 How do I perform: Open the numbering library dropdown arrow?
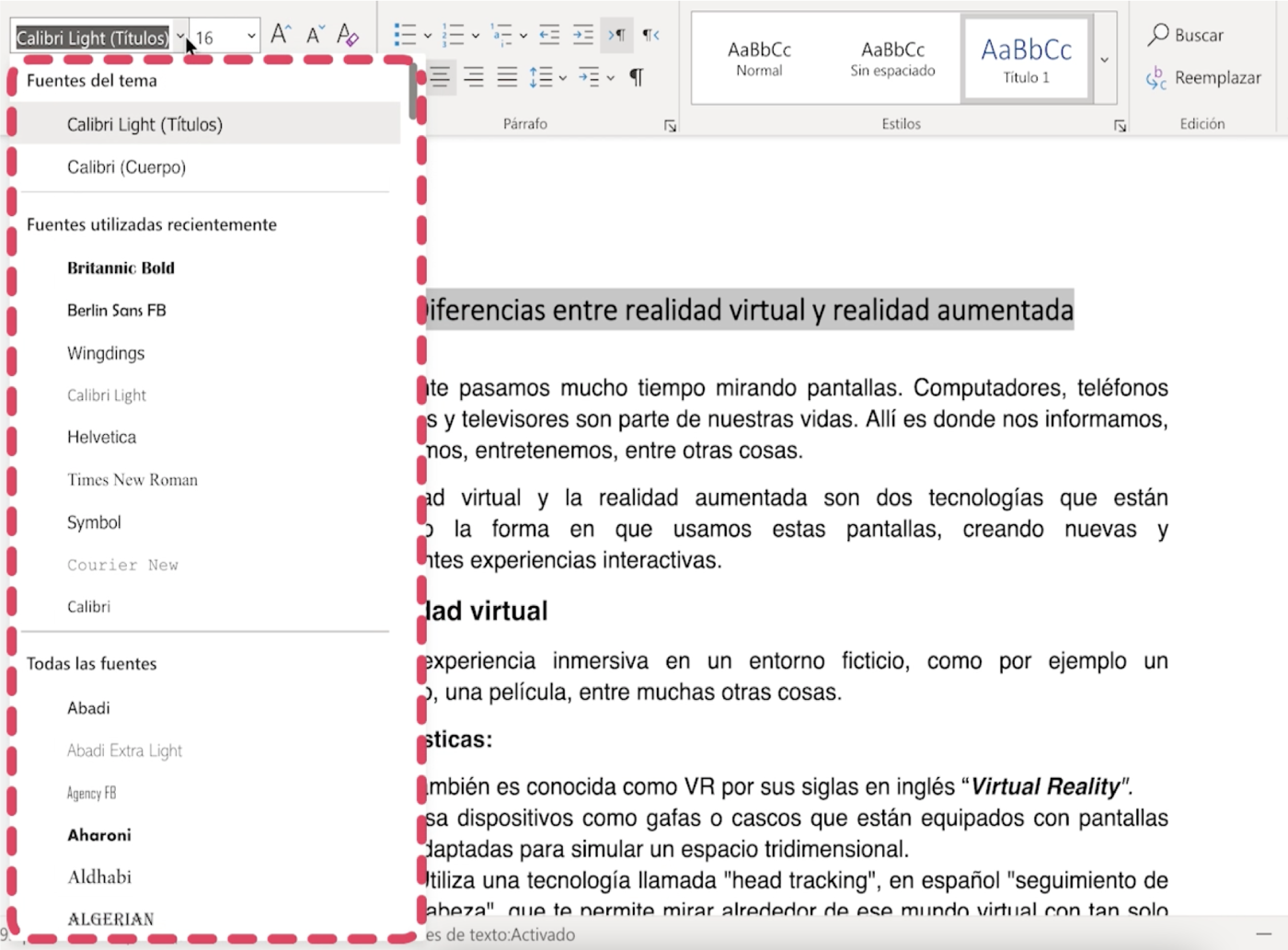(x=476, y=36)
